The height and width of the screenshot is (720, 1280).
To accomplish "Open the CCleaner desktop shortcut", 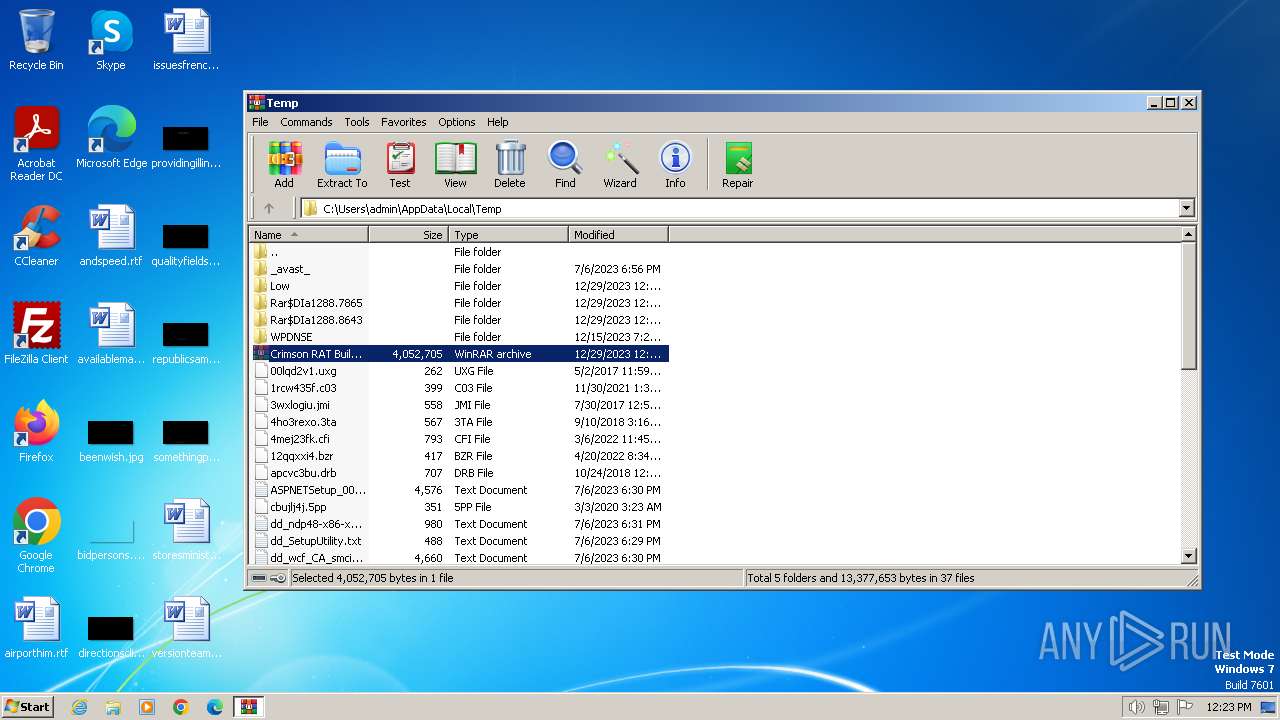I will [36, 236].
